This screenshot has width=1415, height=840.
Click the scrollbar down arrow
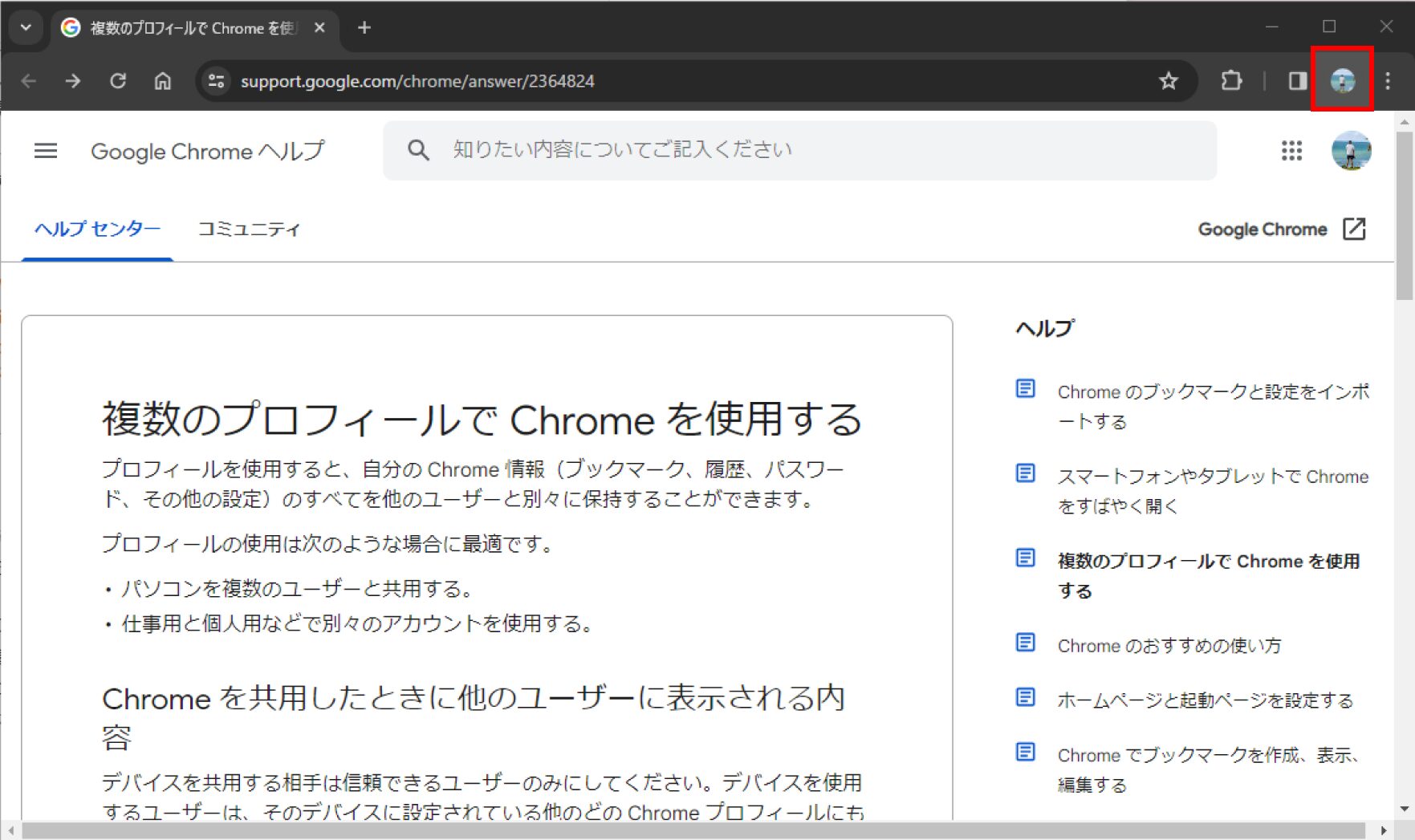(1405, 809)
